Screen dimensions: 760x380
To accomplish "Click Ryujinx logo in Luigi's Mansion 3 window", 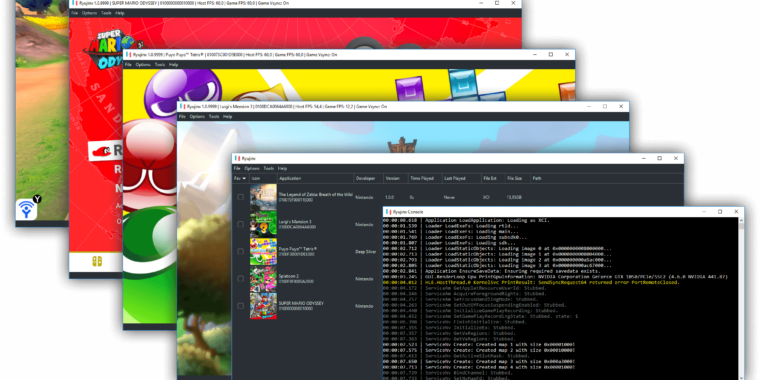I will pyautogui.click(x=183, y=106).
